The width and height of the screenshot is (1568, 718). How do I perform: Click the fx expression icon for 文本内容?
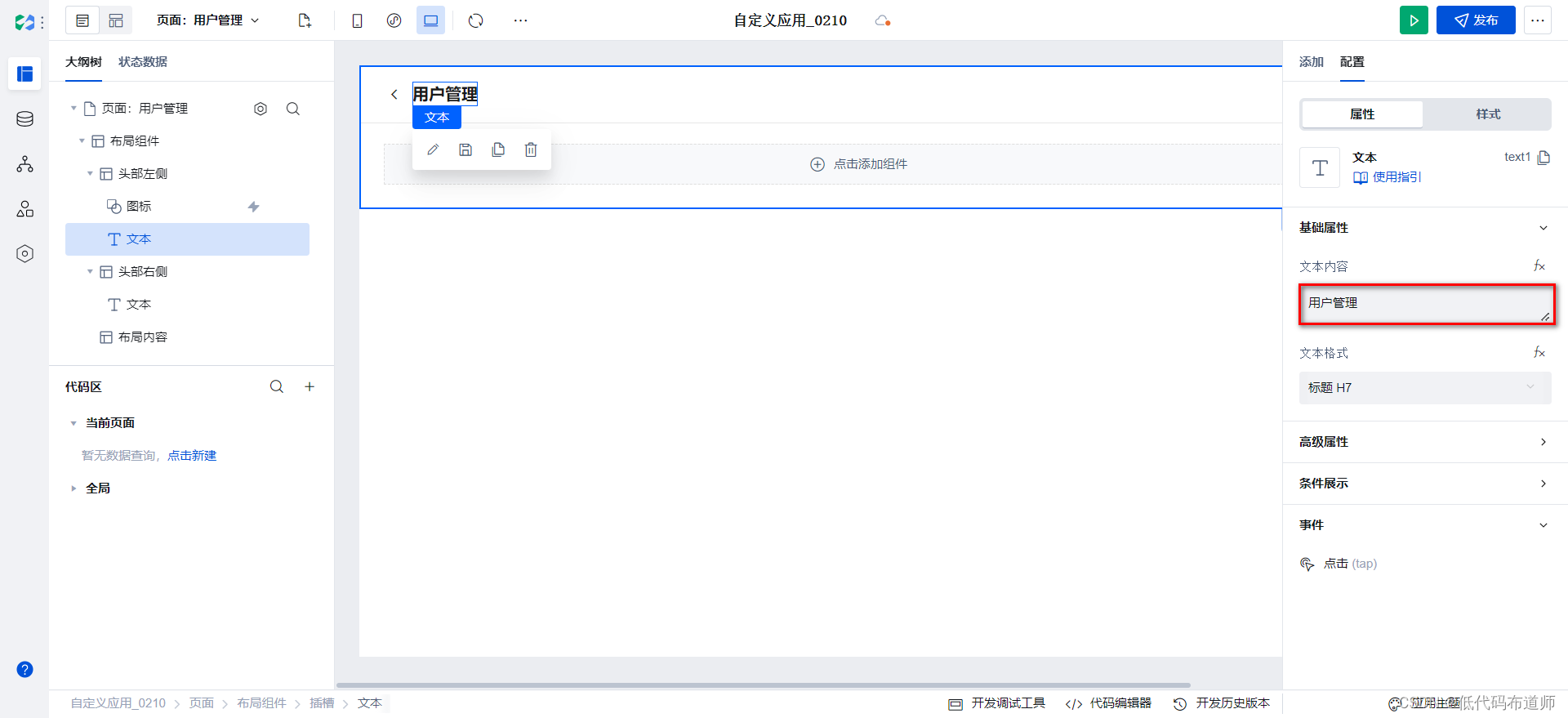click(x=1539, y=266)
